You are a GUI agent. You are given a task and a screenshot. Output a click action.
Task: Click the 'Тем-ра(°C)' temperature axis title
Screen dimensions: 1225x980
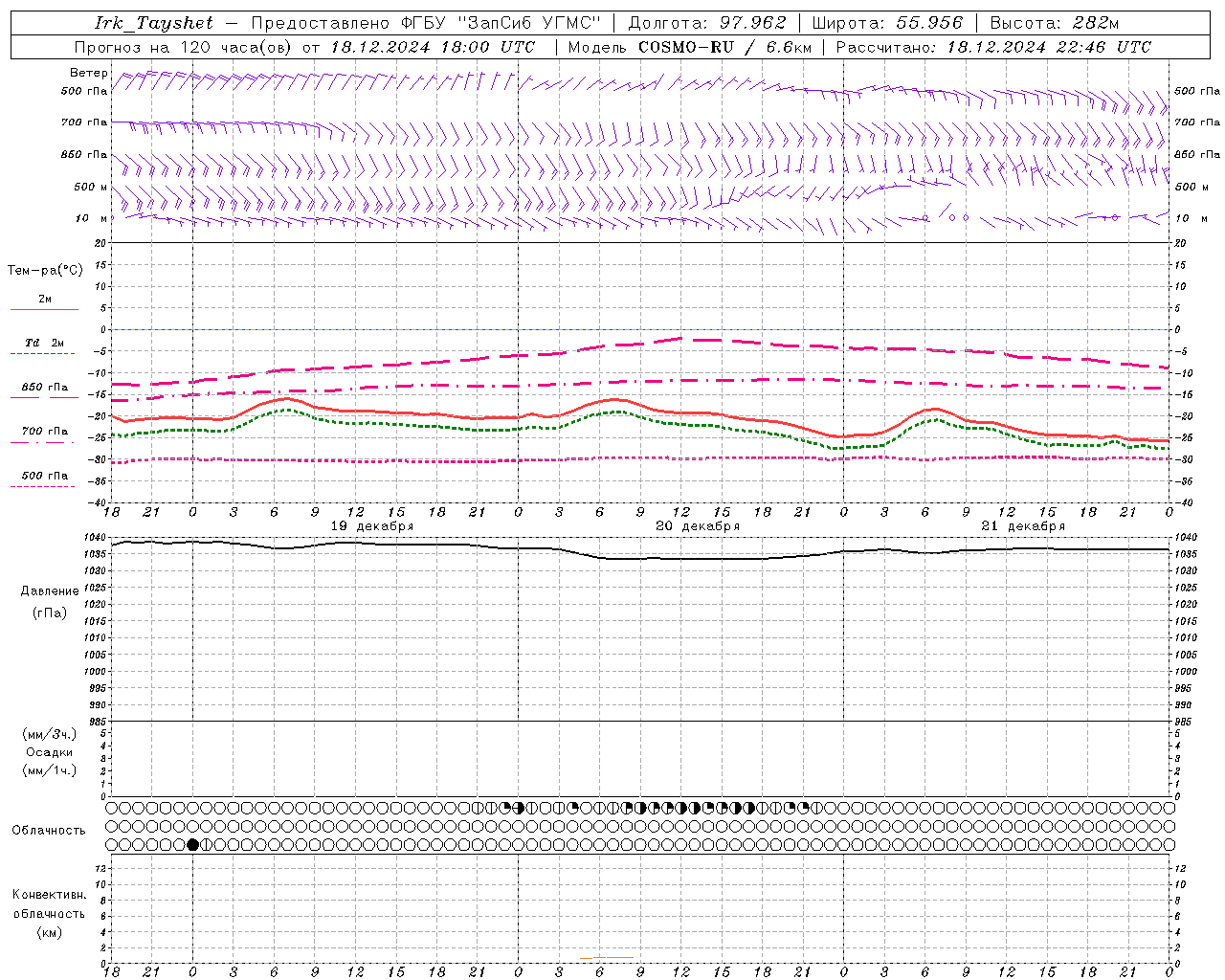tap(45, 270)
